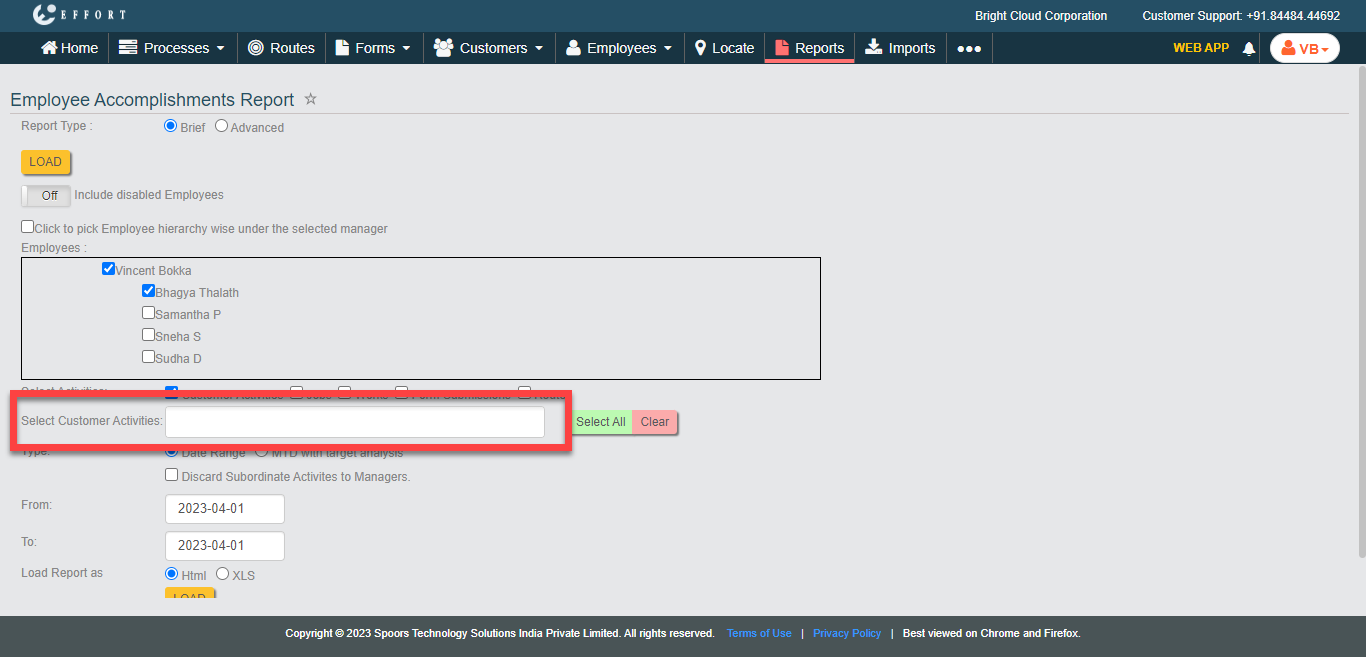
Task: Open the Reports tab
Action: tap(809, 48)
